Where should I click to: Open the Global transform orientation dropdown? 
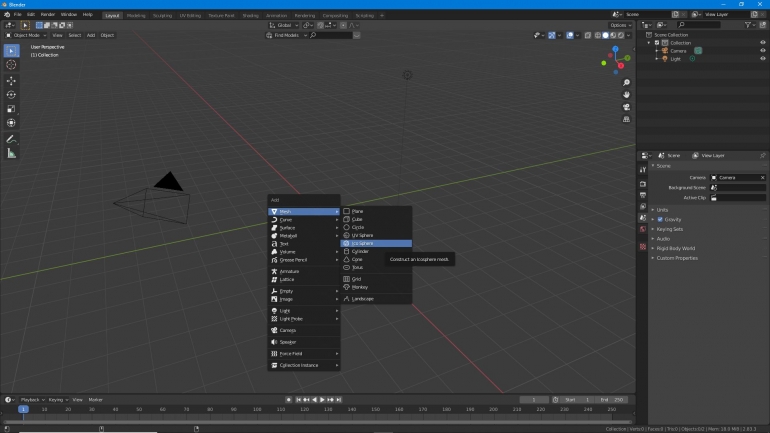284,25
